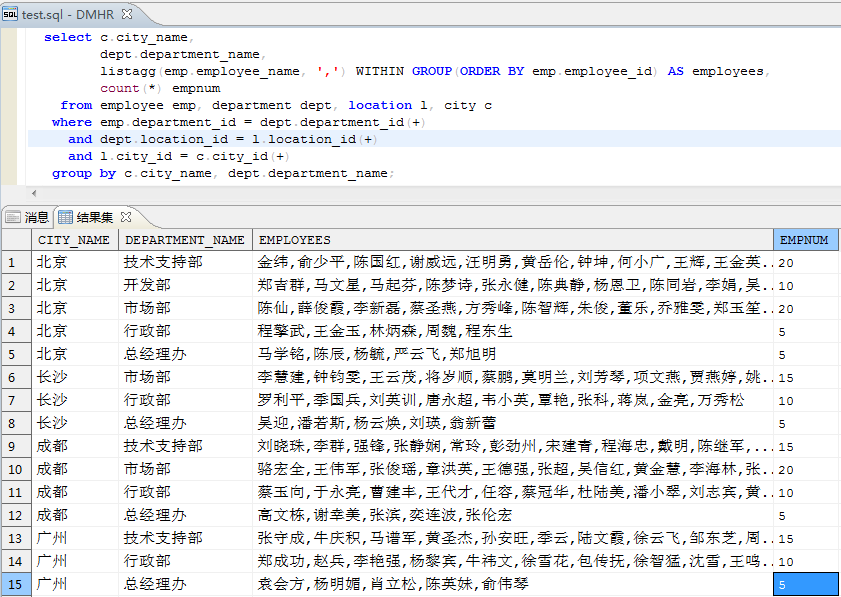841x597 pixels.
Task: Select row number 1 header
Action: coord(15,262)
